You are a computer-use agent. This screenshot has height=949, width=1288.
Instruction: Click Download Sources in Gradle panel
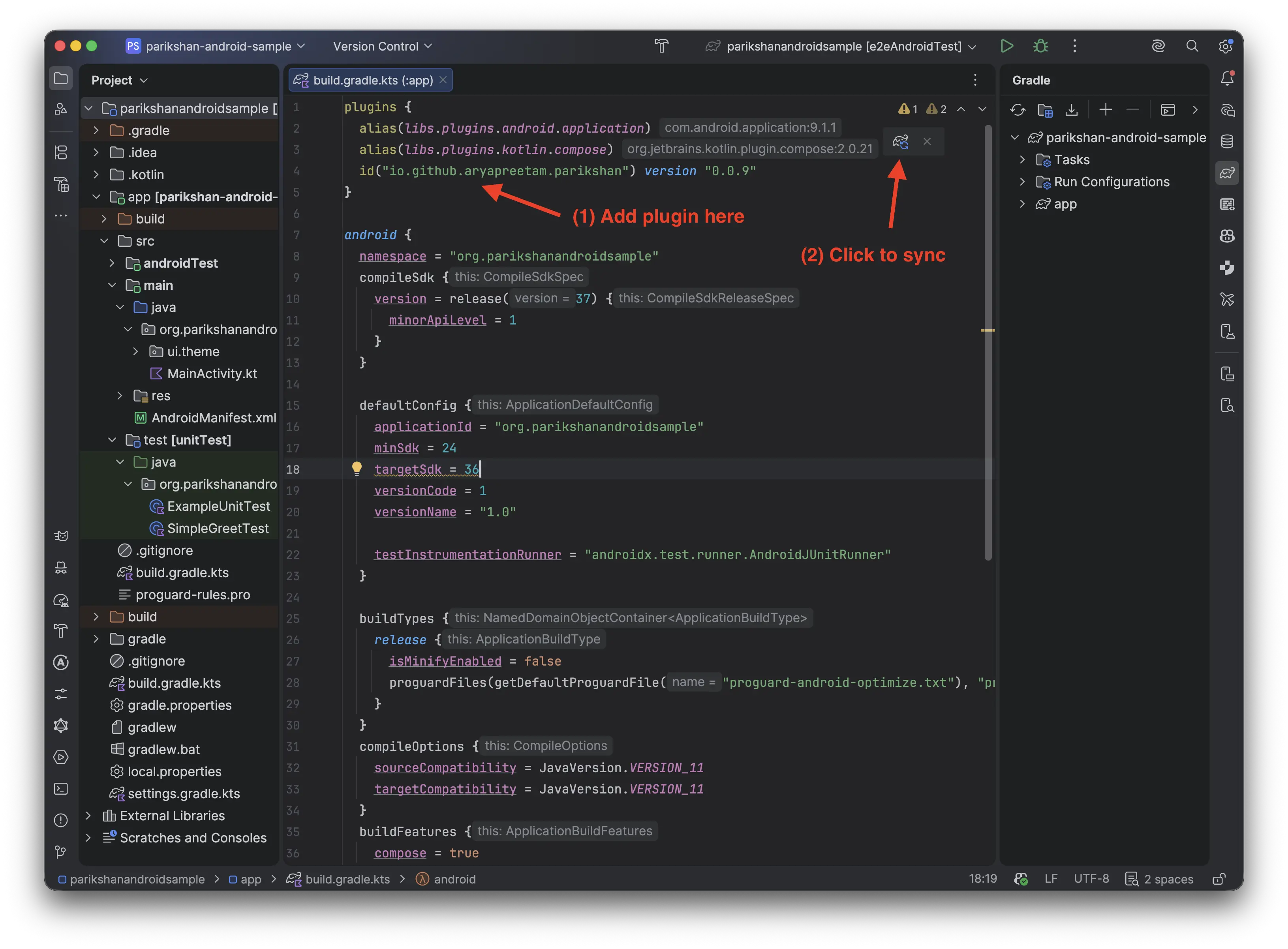[1071, 110]
